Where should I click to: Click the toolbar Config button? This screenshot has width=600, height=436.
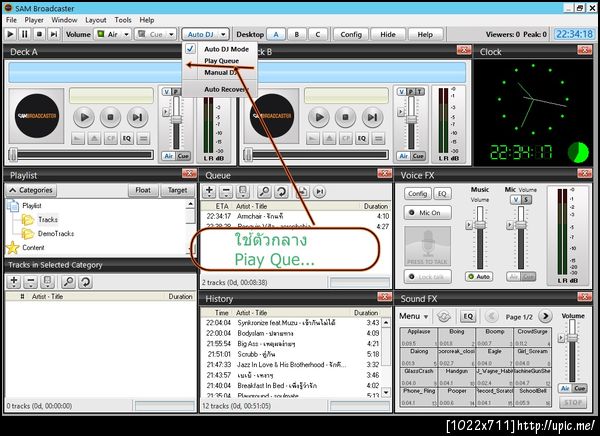click(351, 34)
